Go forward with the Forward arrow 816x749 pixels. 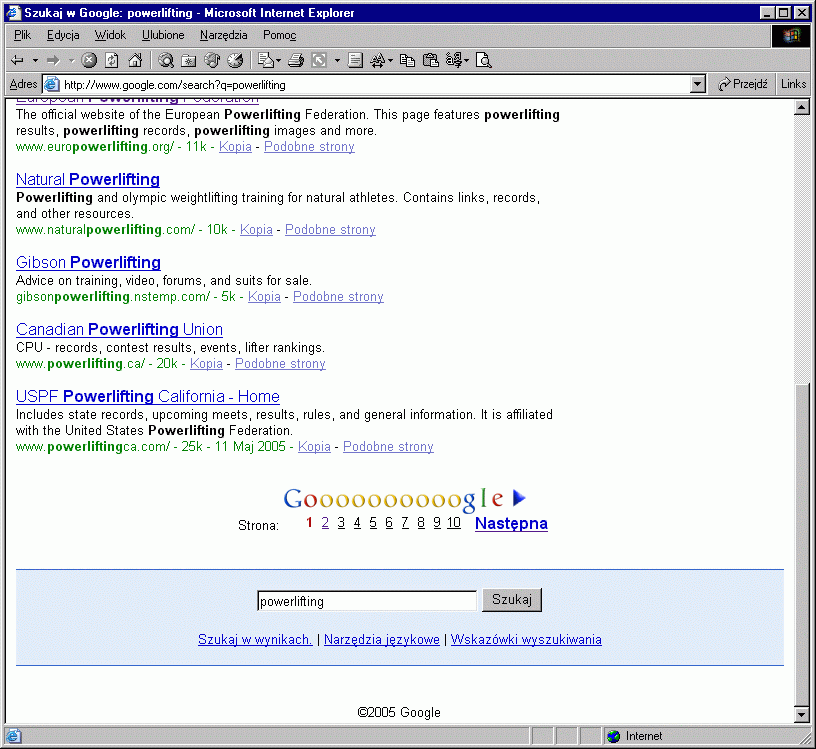tap(53, 60)
